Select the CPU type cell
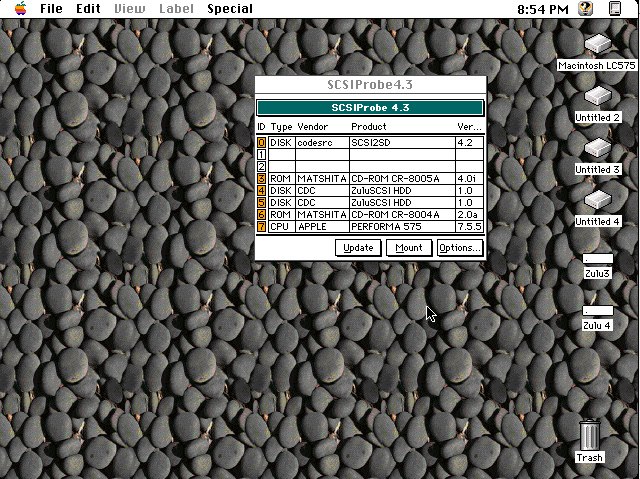The width and height of the screenshot is (640, 479). 282,226
